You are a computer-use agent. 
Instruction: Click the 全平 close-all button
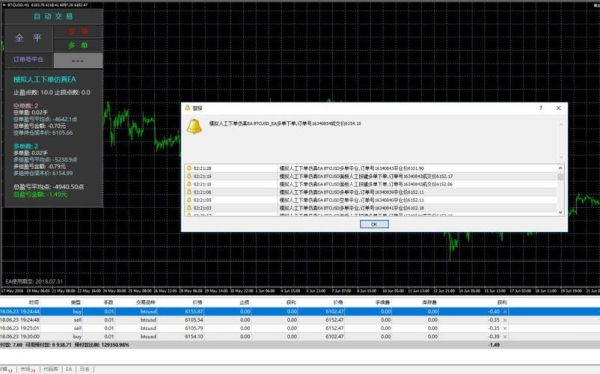coord(28,38)
